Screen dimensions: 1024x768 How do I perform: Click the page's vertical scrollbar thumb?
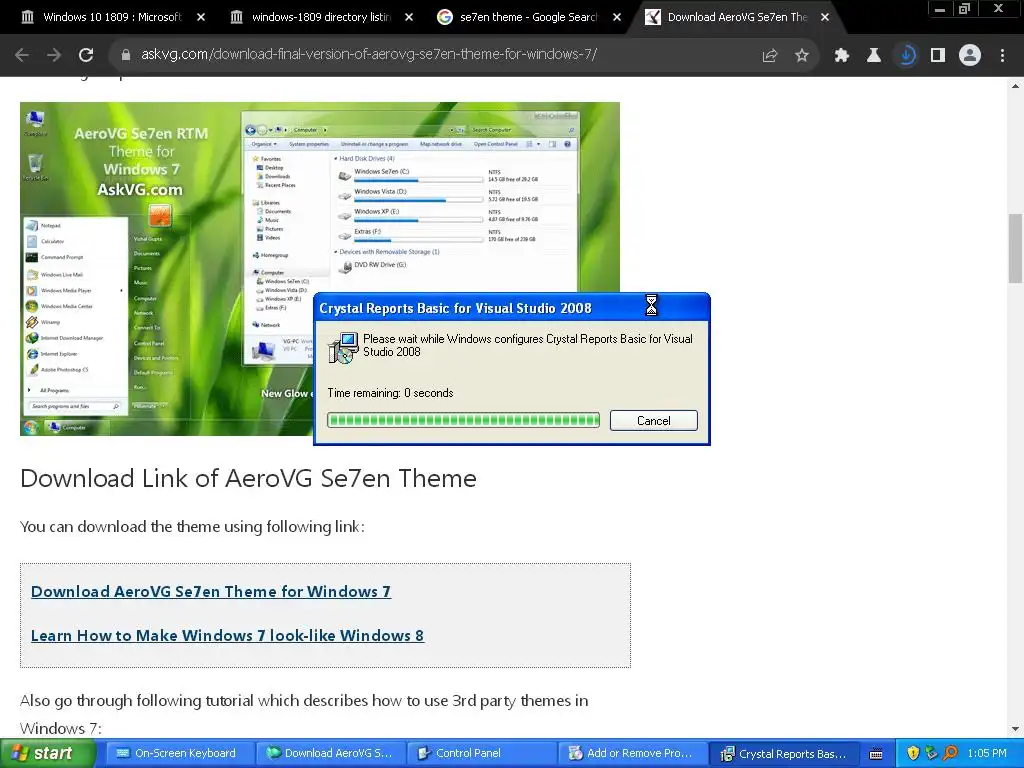(x=1016, y=248)
